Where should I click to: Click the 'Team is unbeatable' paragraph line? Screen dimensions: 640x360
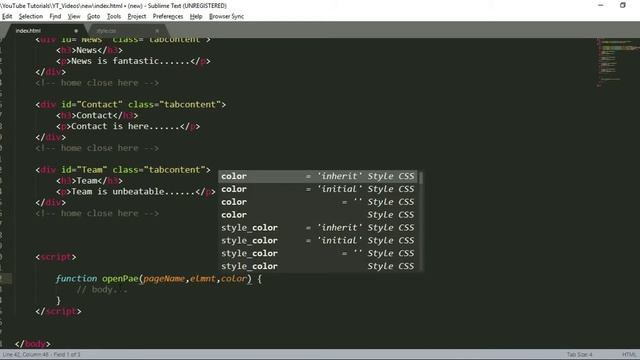point(136,192)
